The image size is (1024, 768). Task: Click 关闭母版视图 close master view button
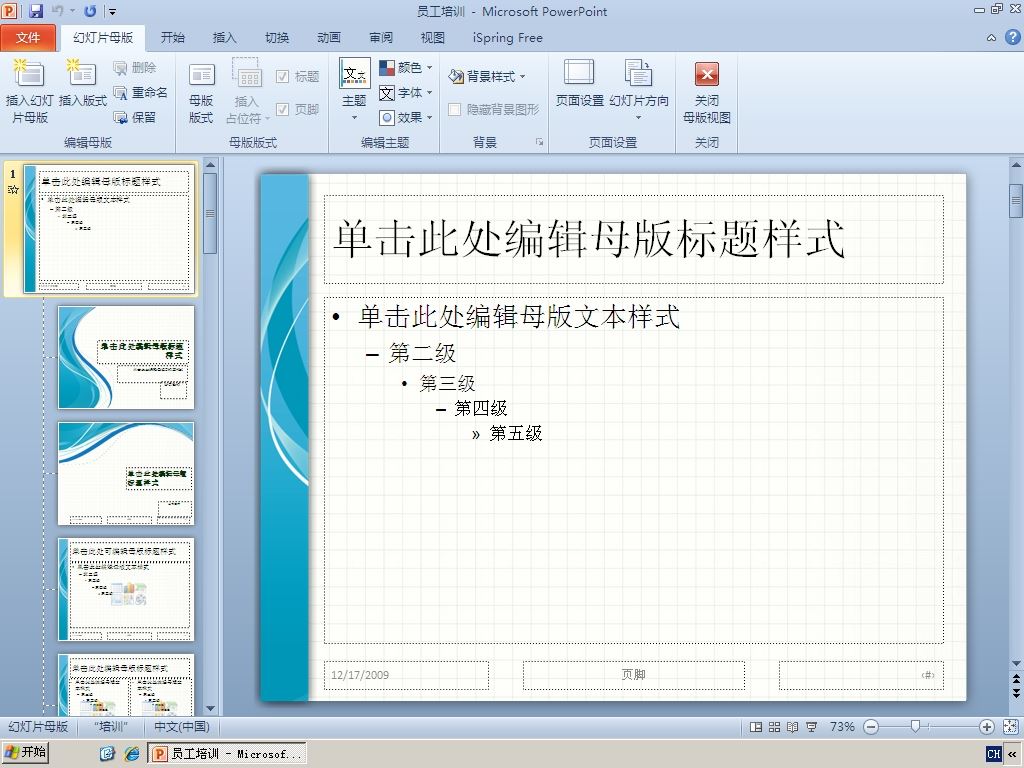[707, 92]
